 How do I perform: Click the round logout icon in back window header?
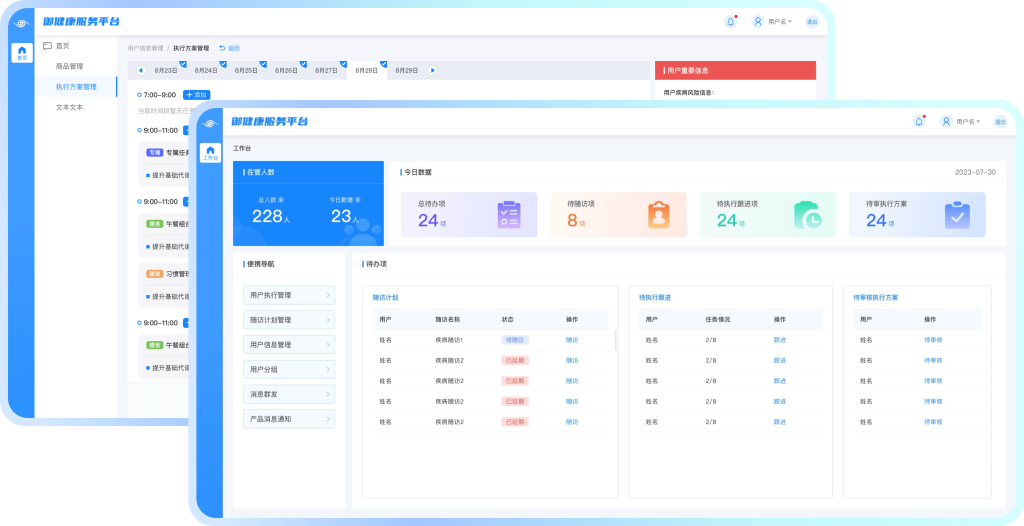(x=812, y=22)
